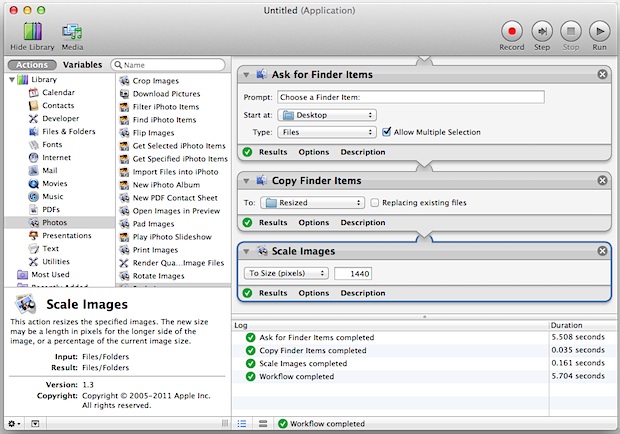Remove Ask for Finder Items action
620x434 pixels.
pos(602,74)
